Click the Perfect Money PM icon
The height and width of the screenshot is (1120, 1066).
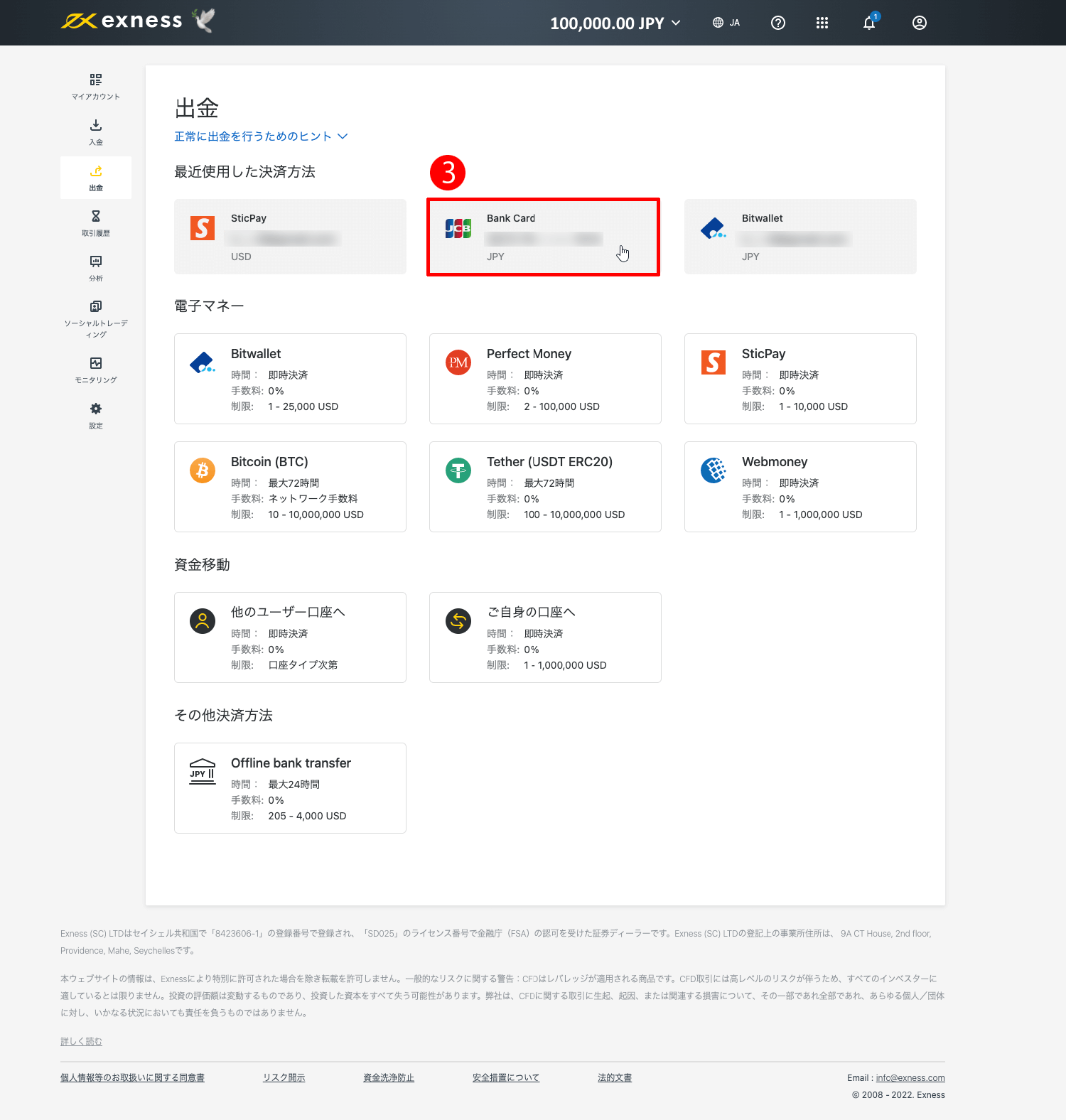(458, 362)
